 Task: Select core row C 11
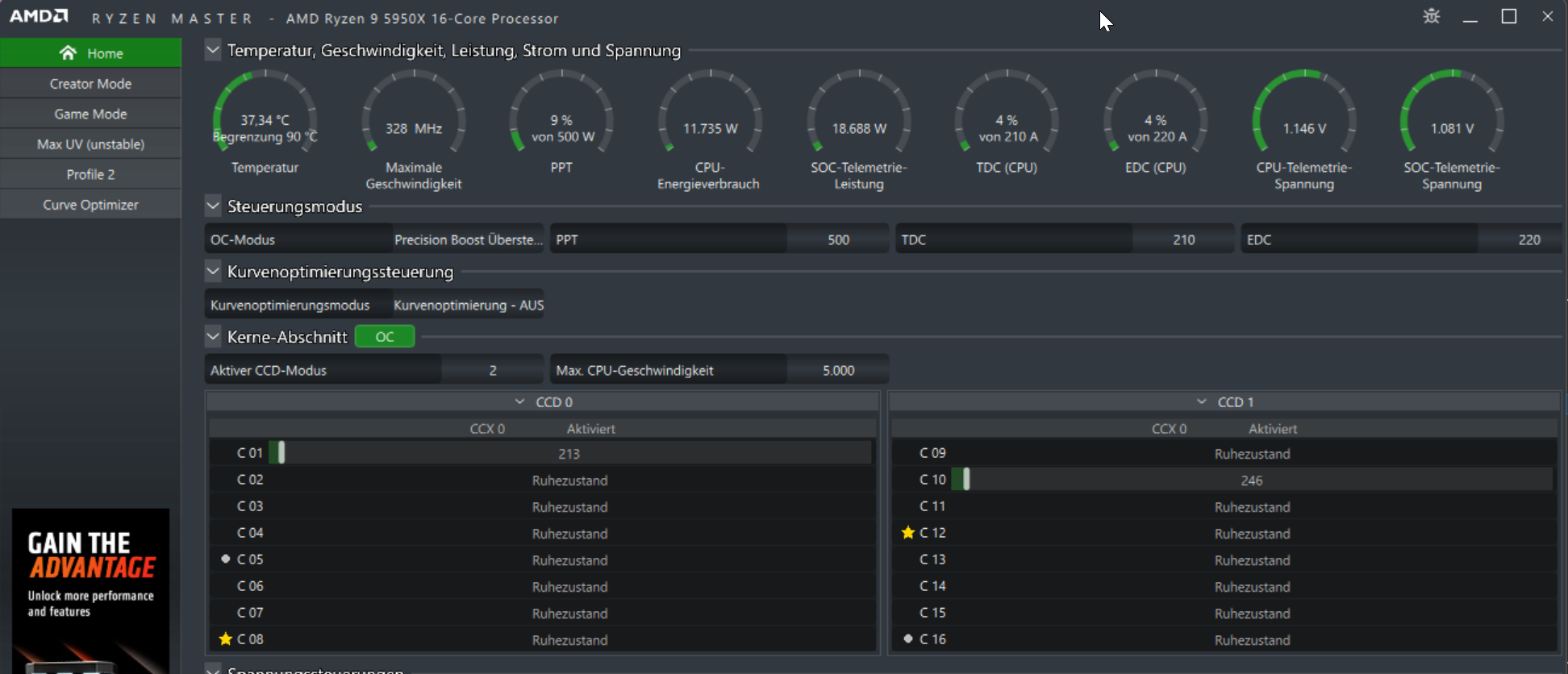1224,506
